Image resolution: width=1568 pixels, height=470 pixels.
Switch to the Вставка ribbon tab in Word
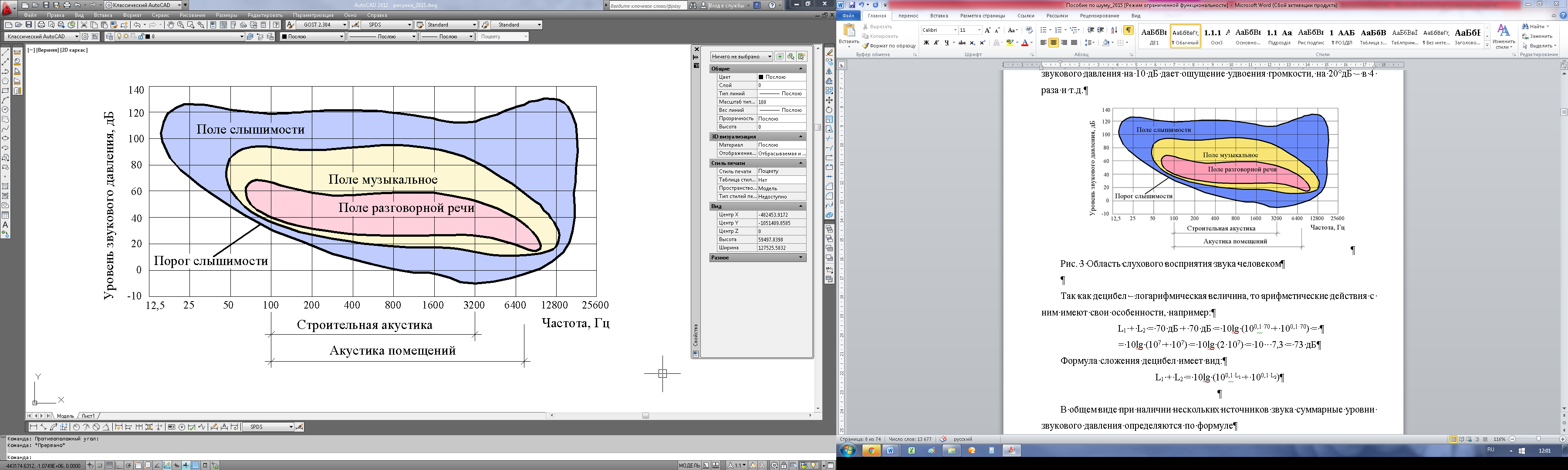(x=939, y=16)
